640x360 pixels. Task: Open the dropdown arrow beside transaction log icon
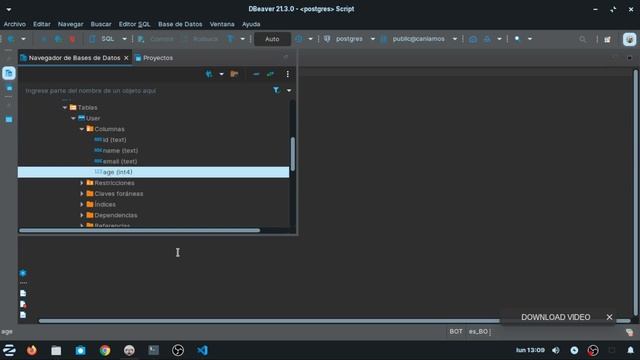pyautogui.click(x=310, y=39)
